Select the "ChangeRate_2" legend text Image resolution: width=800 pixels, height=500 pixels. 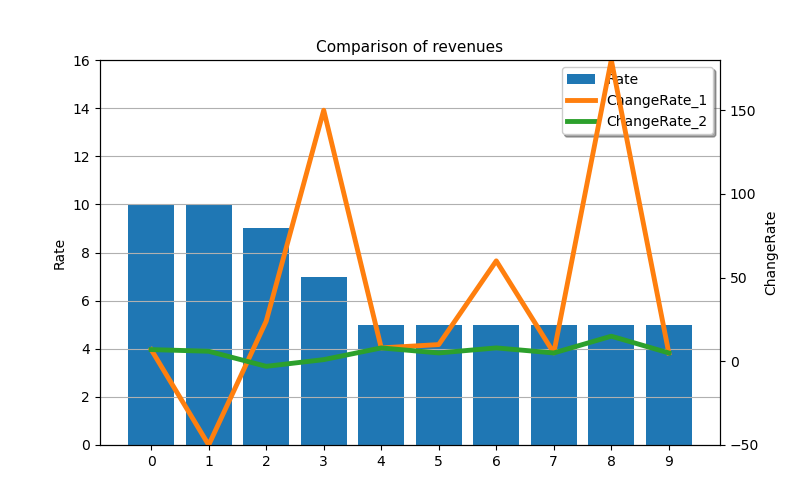(657, 121)
